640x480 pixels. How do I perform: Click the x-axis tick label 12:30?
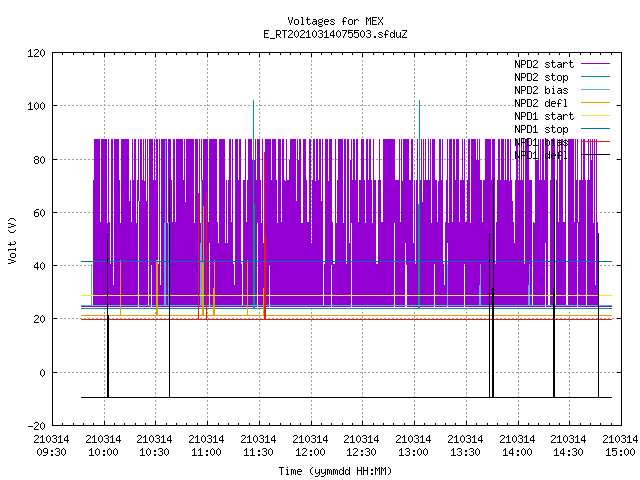(361, 453)
